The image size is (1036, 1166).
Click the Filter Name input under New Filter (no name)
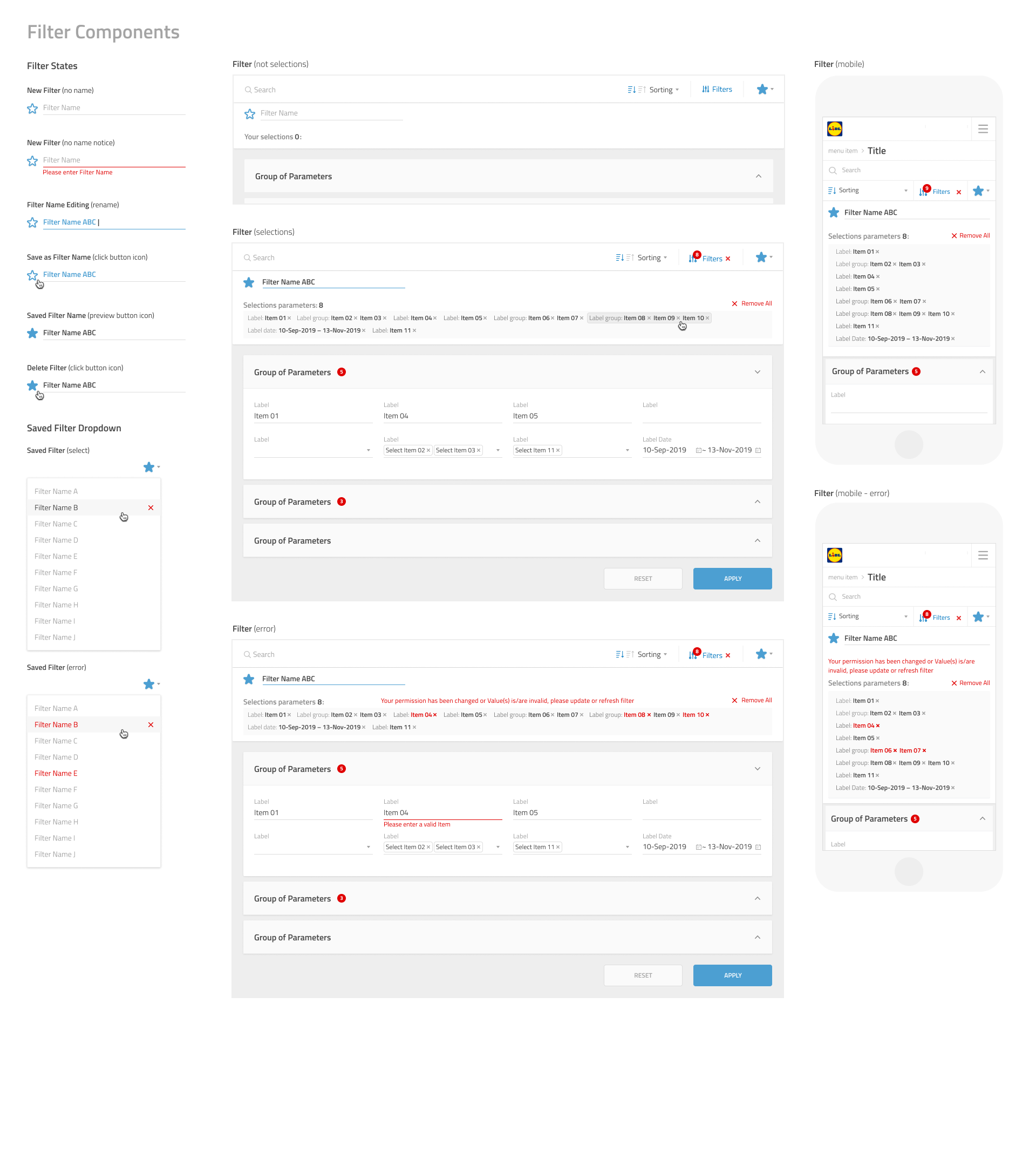(114, 108)
